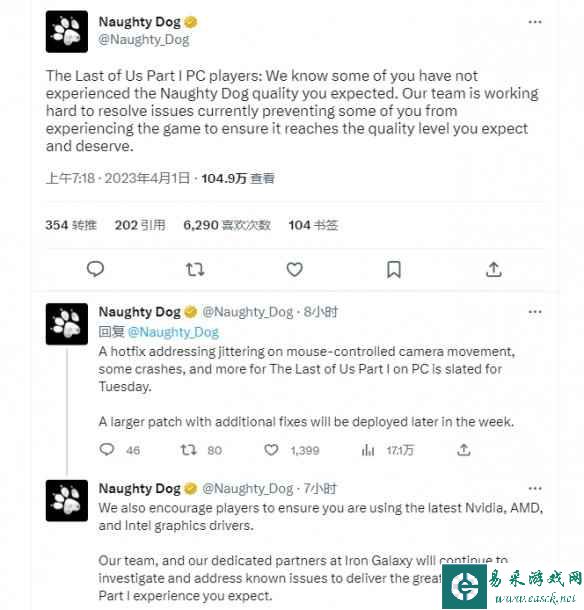Click the reply icon under main tweet
This screenshot has width=584, height=610.
[95, 269]
